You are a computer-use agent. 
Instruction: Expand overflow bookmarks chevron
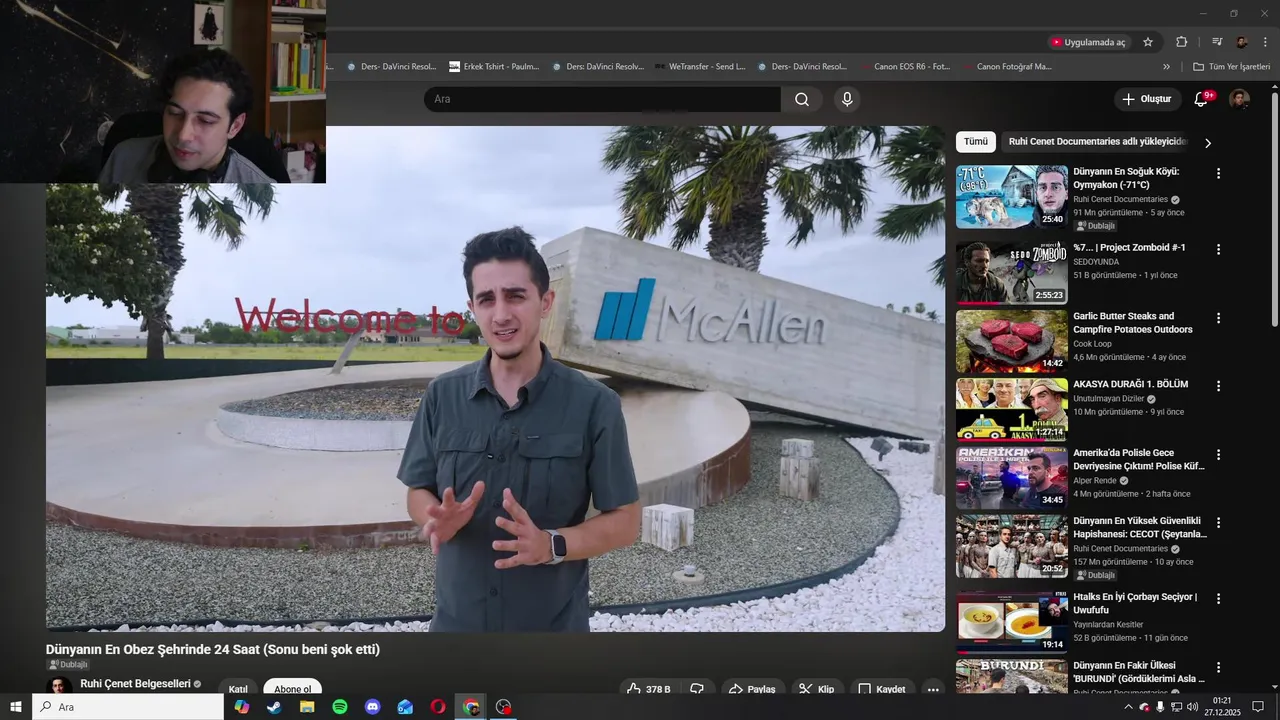(1166, 67)
